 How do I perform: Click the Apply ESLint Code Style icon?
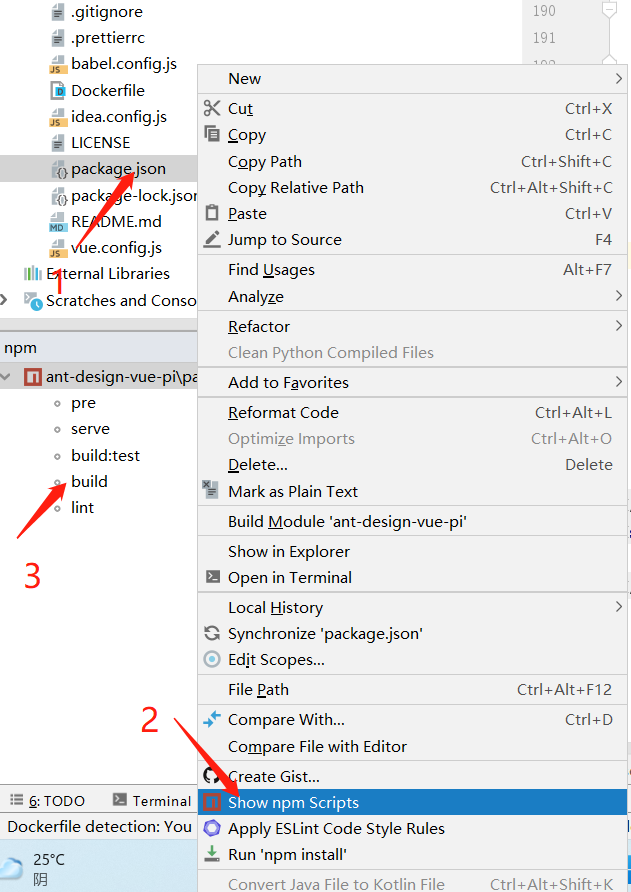212,828
